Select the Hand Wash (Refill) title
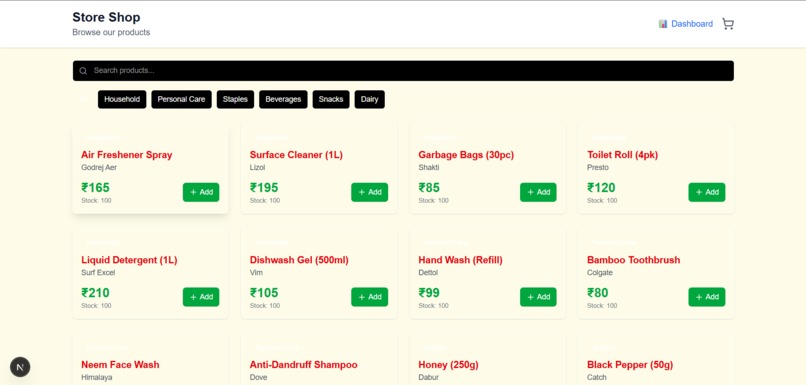Image resolution: width=806 pixels, height=385 pixels. (x=461, y=260)
